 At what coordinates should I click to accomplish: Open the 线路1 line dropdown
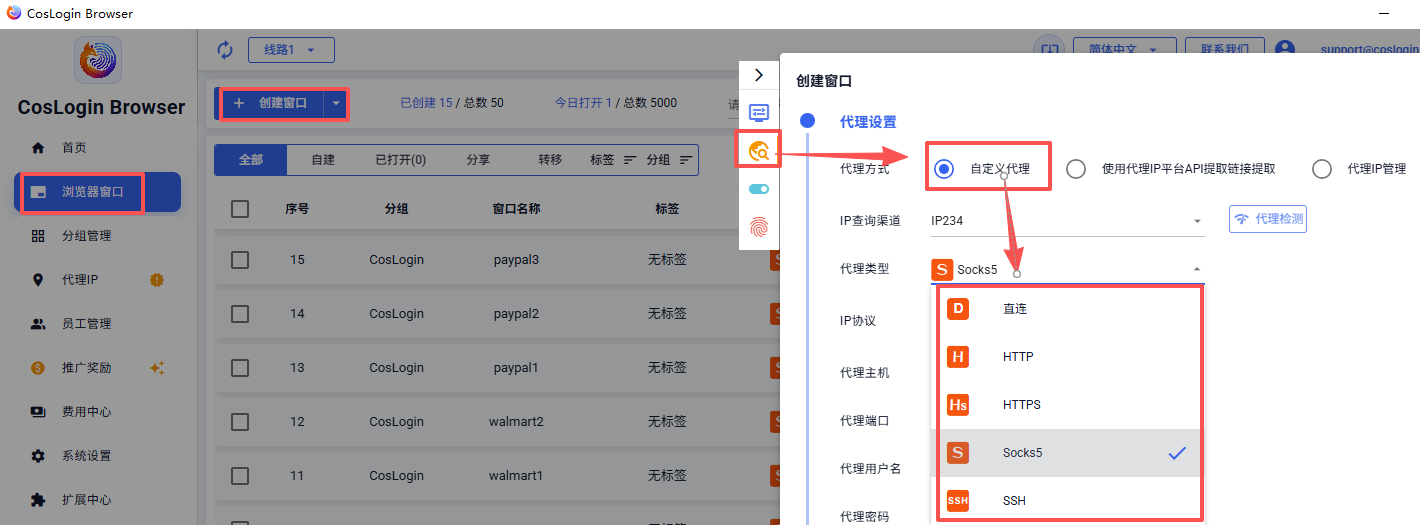[291, 49]
